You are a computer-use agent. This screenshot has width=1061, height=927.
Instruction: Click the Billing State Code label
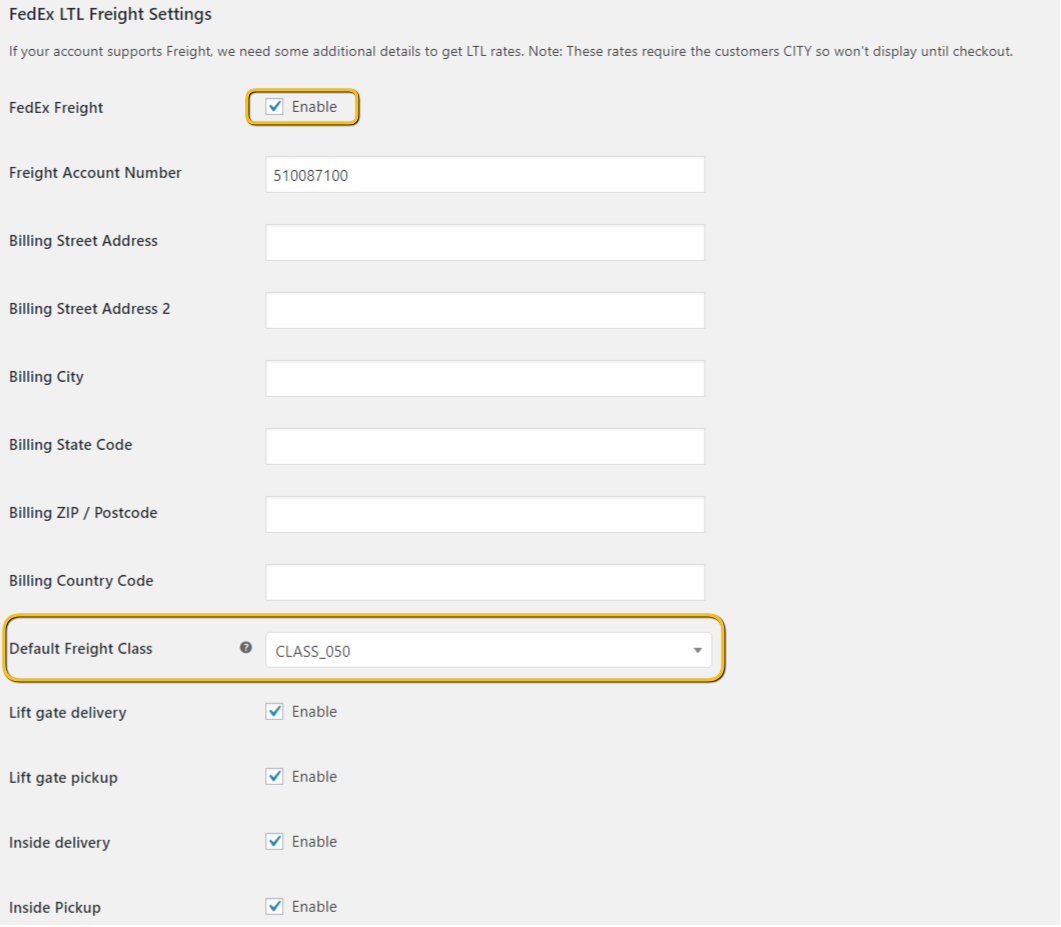tap(70, 445)
